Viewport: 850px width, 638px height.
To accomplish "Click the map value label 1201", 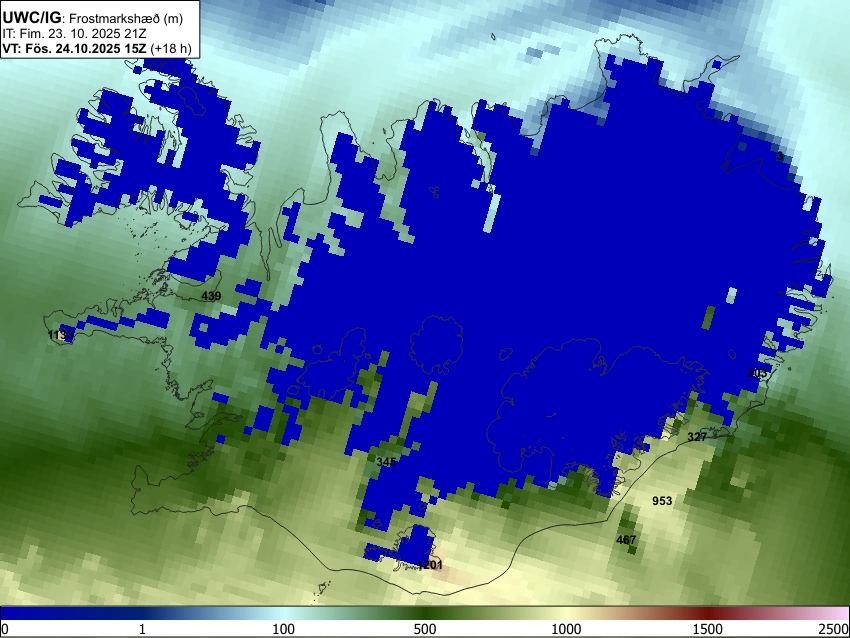I will pyautogui.click(x=430, y=565).
